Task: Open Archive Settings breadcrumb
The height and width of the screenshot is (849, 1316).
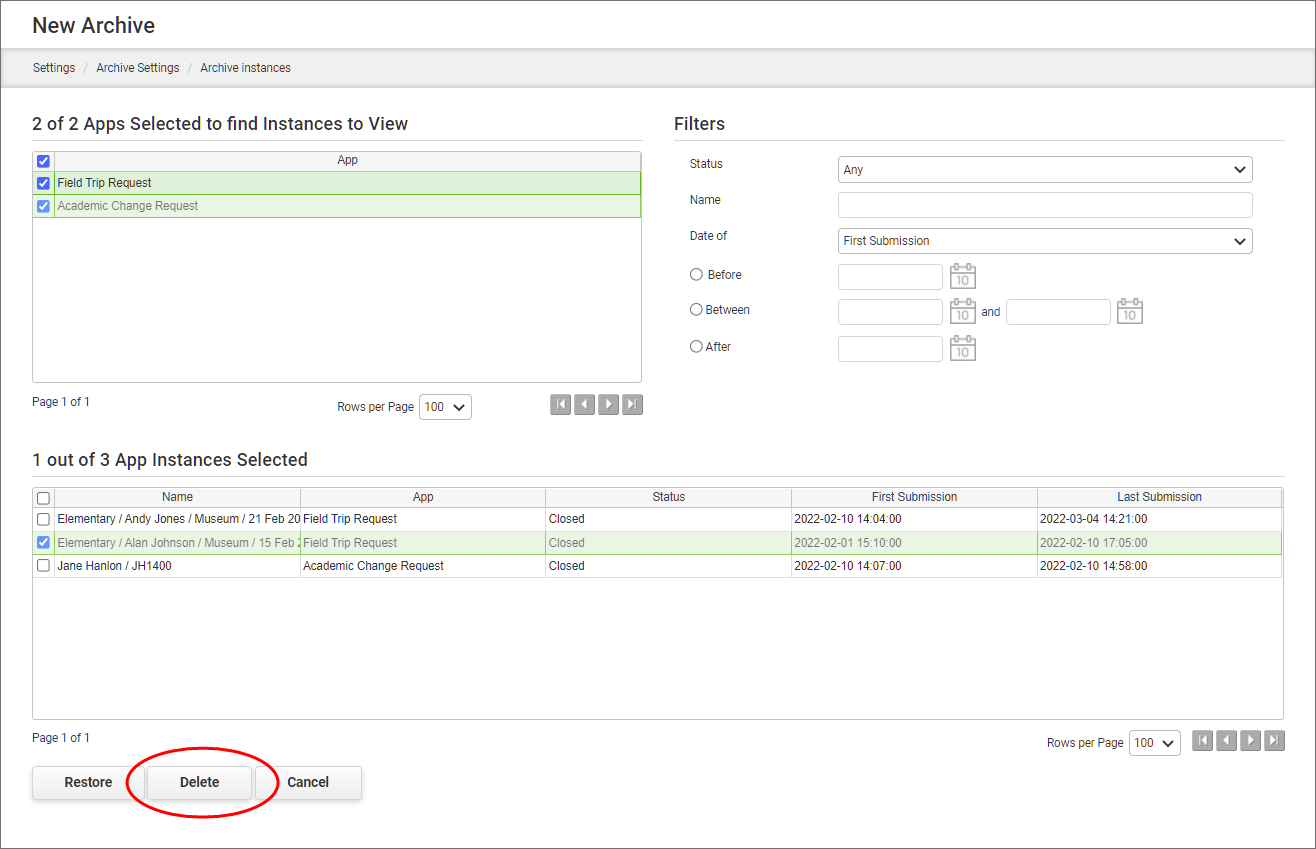Action: click(x=138, y=68)
